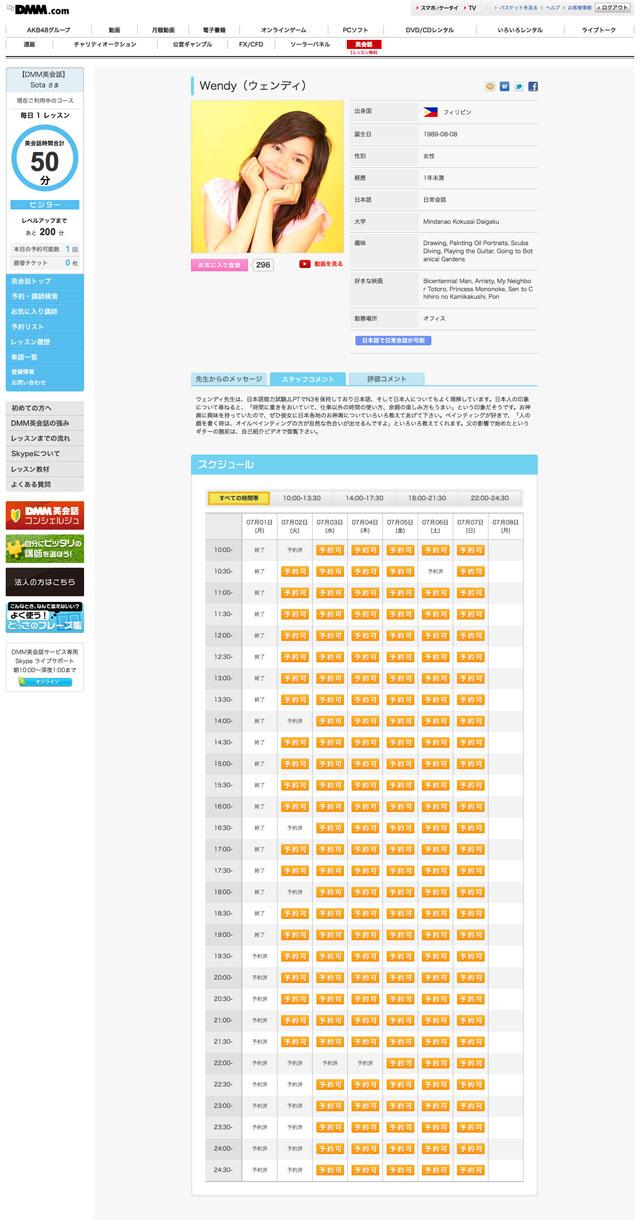Click the Skype オンライン status badge

(45, 681)
